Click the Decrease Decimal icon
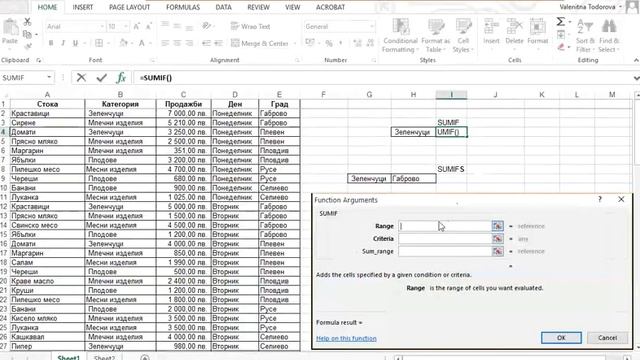 370,43
